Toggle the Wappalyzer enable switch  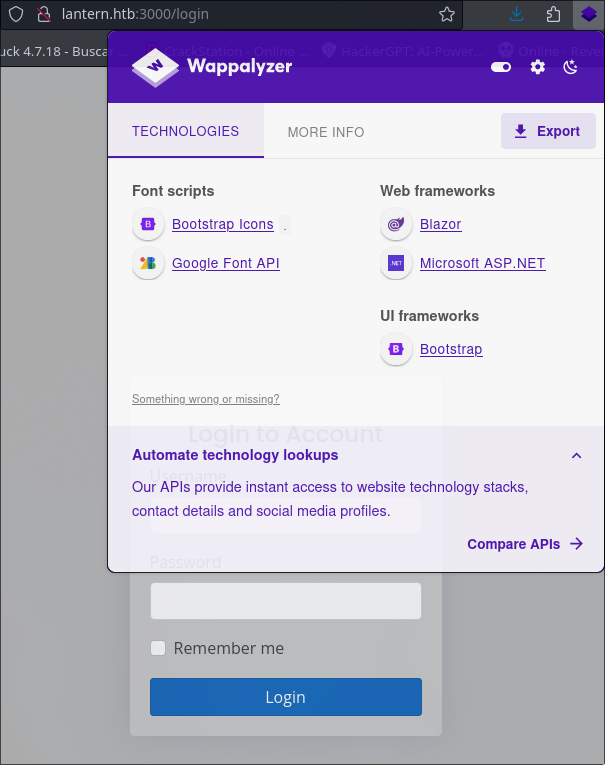pyautogui.click(x=501, y=67)
